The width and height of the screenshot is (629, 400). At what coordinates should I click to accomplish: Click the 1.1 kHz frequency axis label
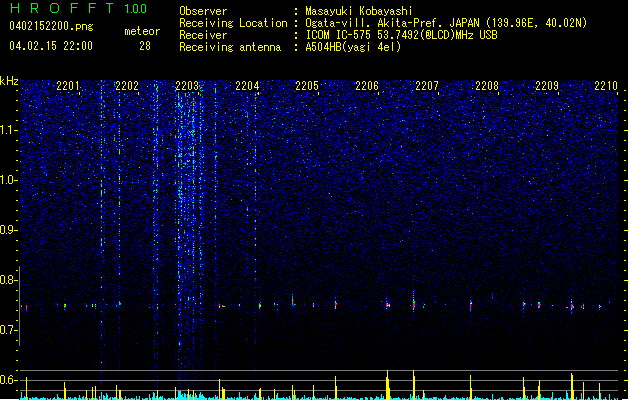[x=9, y=130]
